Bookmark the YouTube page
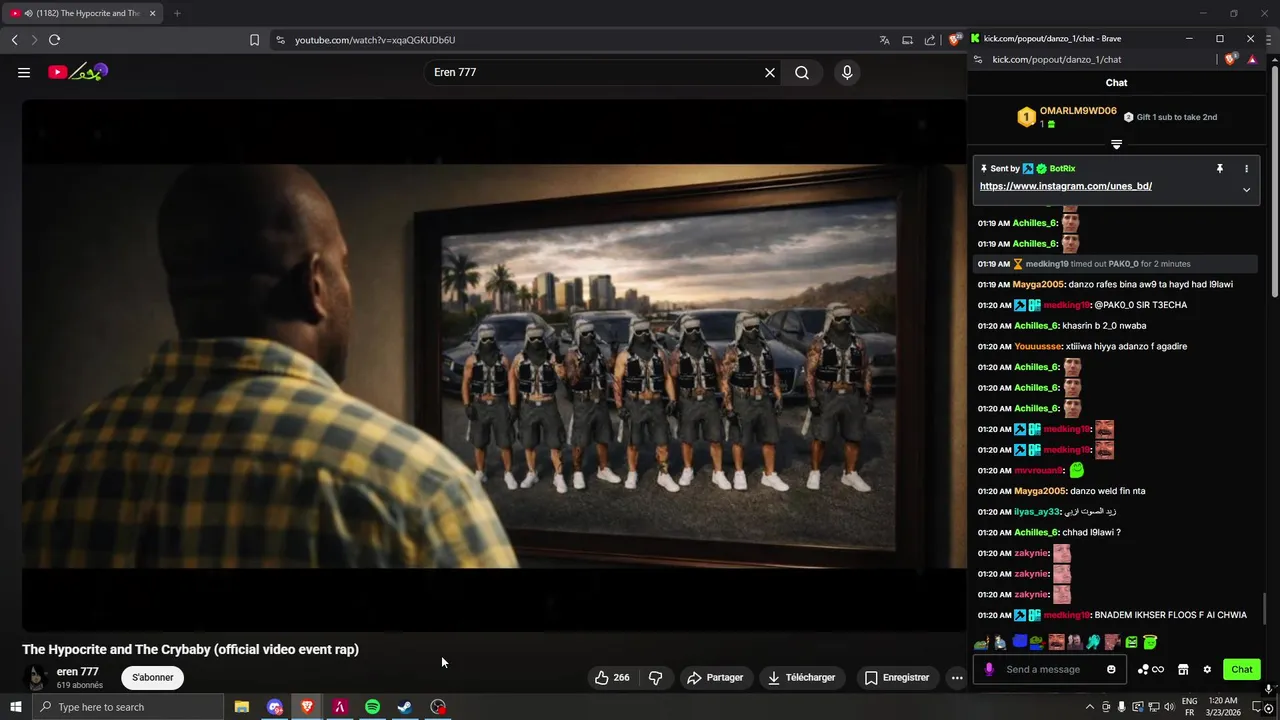Screen dimensions: 1280x720 point(254,40)
